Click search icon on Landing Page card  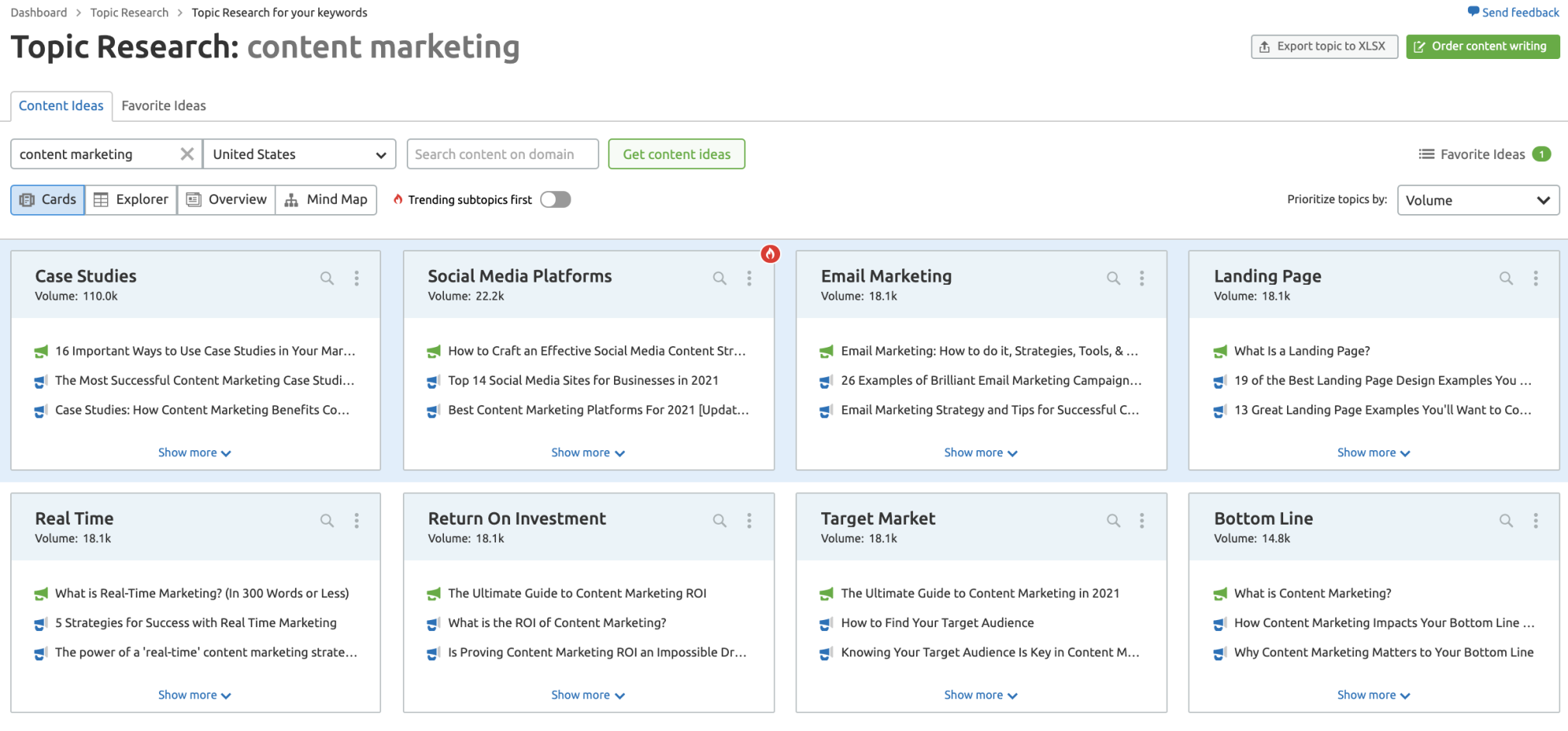point(1506,278)
